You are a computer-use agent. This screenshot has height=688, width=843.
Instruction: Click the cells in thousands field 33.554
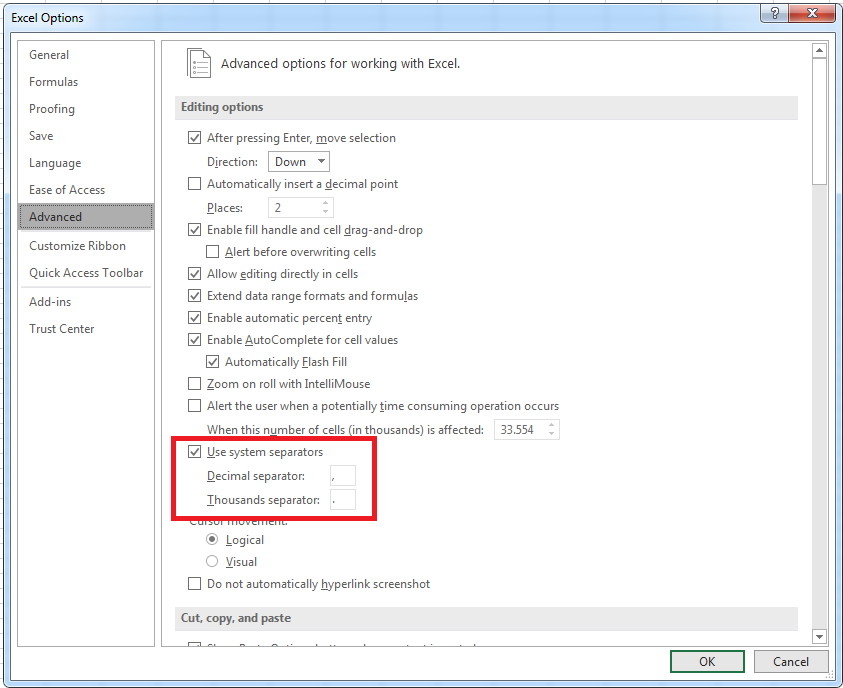pyautogui.click(x=520, y=429)
